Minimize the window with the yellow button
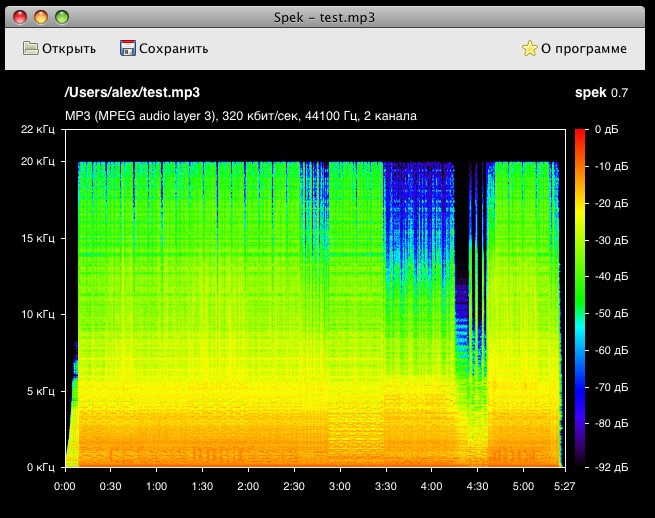The width and height of the screenshot is (655, 518). click(41, 17)
